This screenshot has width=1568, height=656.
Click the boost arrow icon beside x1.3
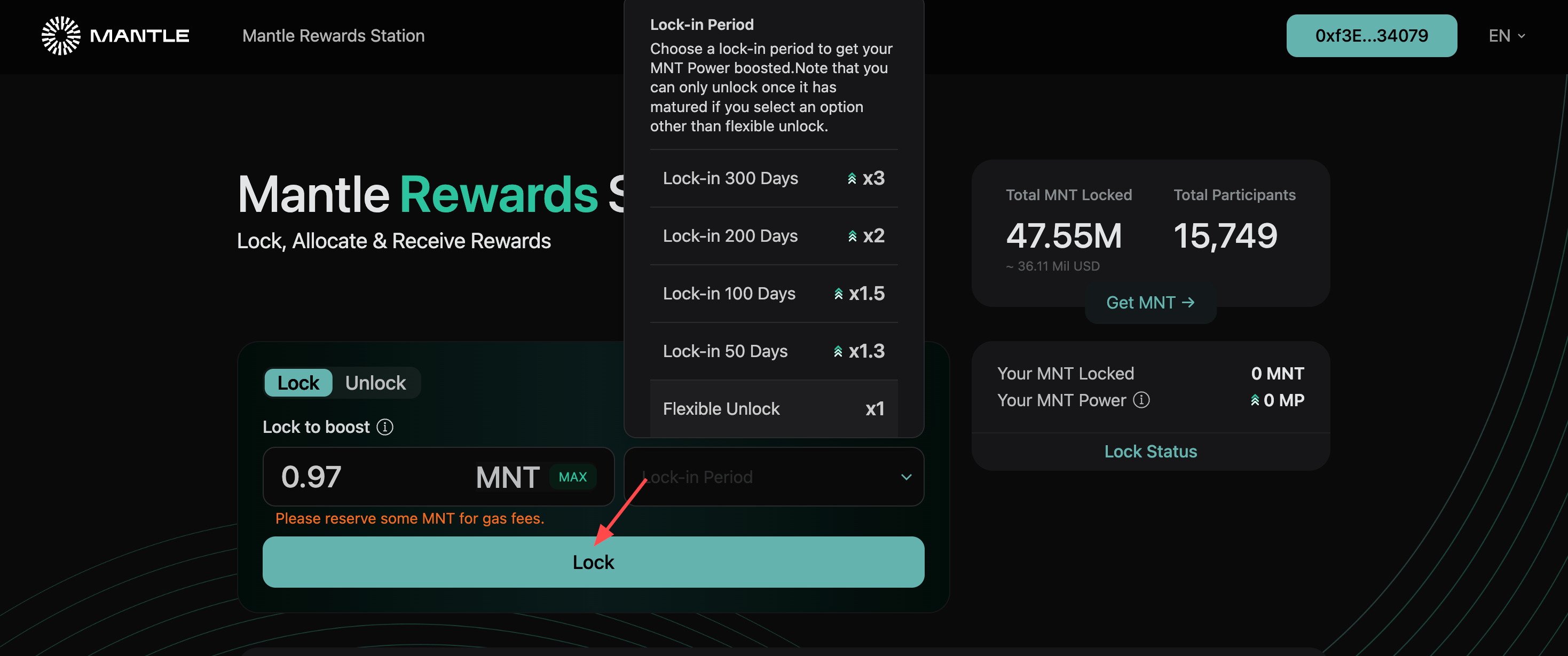(838, 352)
